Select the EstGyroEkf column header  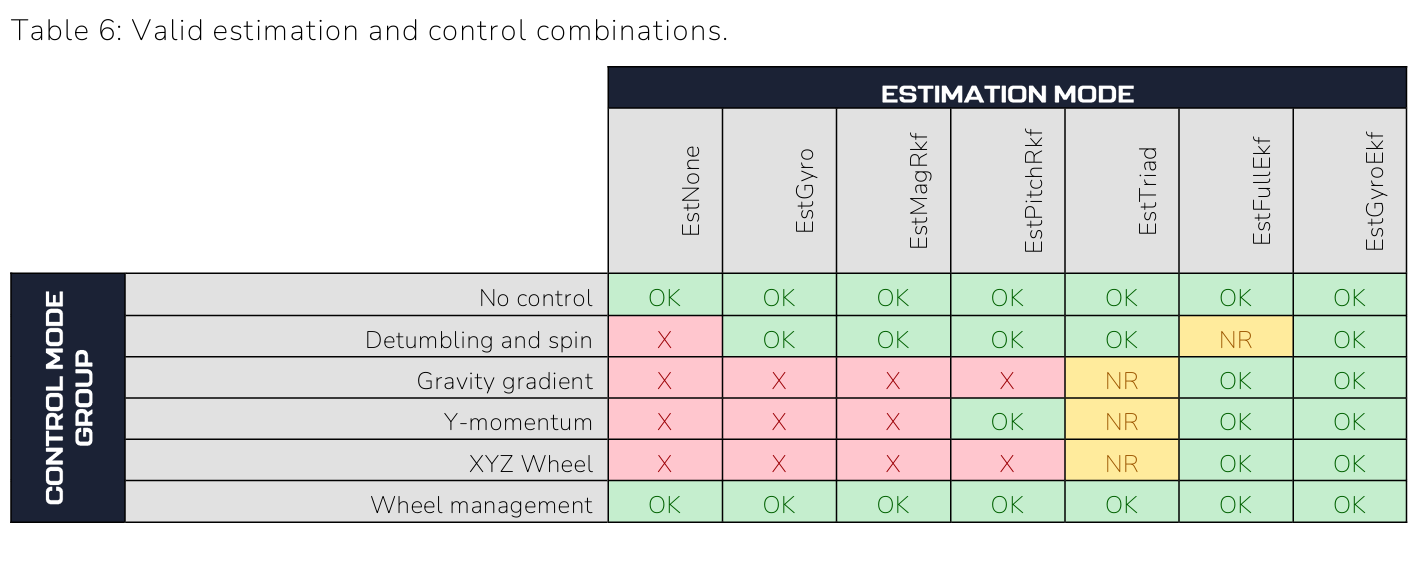(1375, 191)
